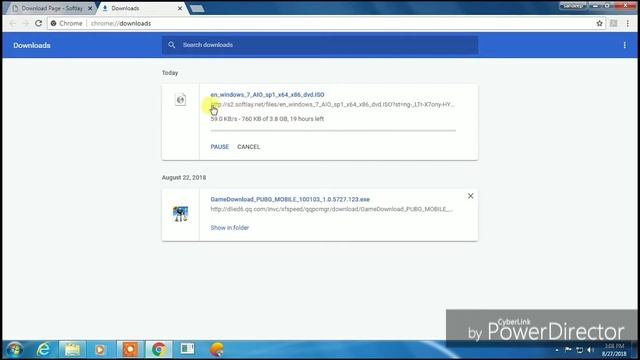Show PUBG download in folder

click(229, 228)
